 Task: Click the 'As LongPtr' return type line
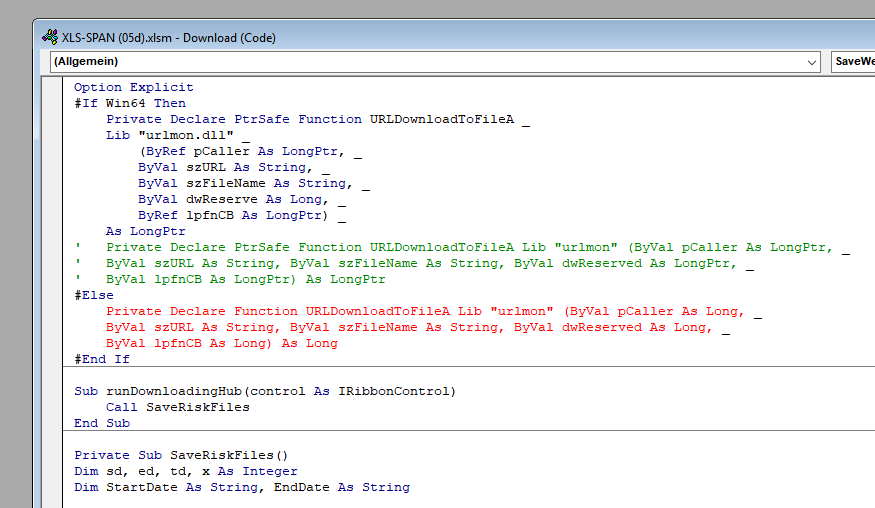tap(146, 231)
